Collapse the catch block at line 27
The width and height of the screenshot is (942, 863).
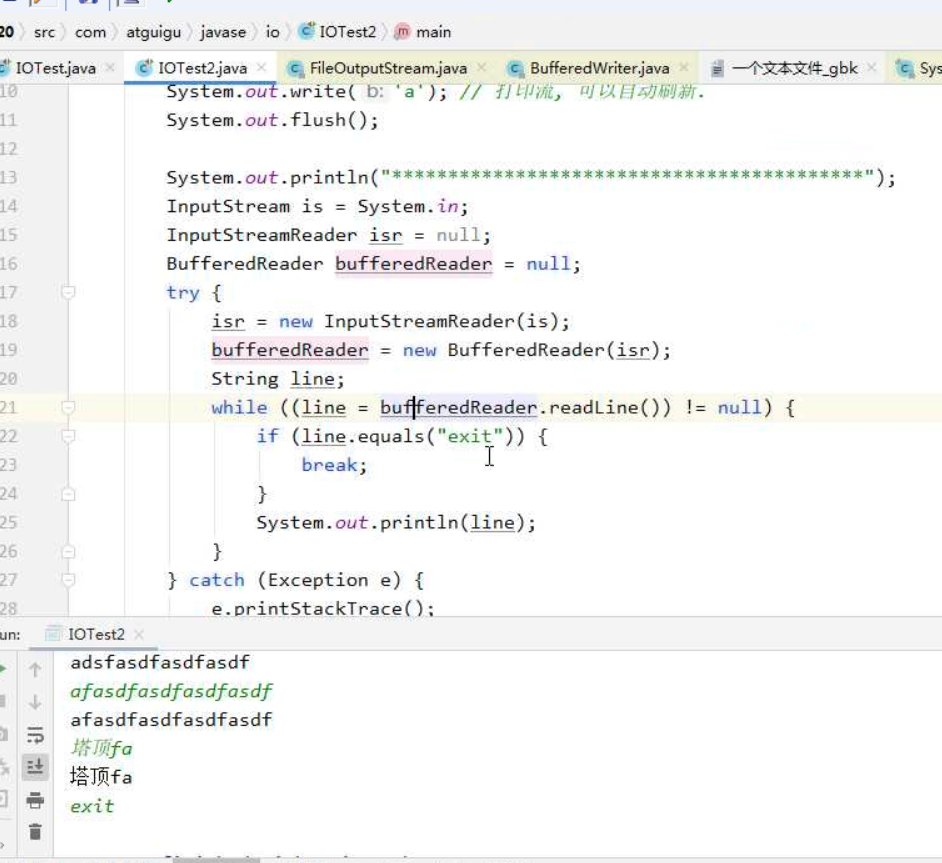[68, 580]
